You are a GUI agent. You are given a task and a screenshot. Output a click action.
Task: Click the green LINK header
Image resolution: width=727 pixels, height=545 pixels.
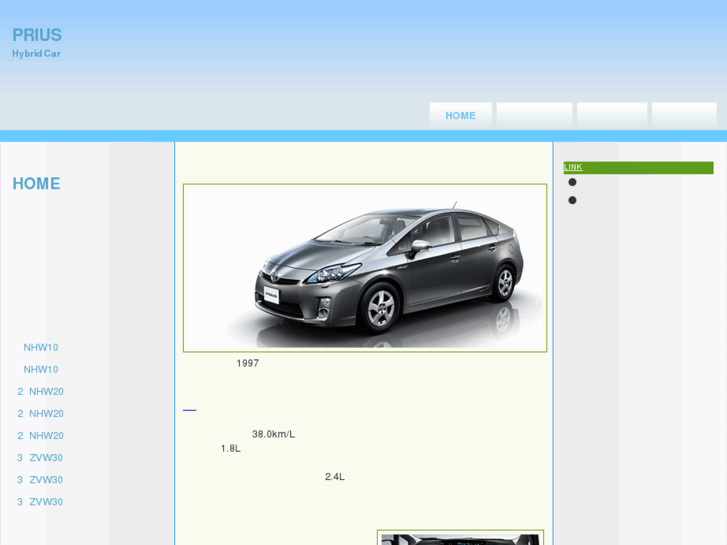[638, 167]
